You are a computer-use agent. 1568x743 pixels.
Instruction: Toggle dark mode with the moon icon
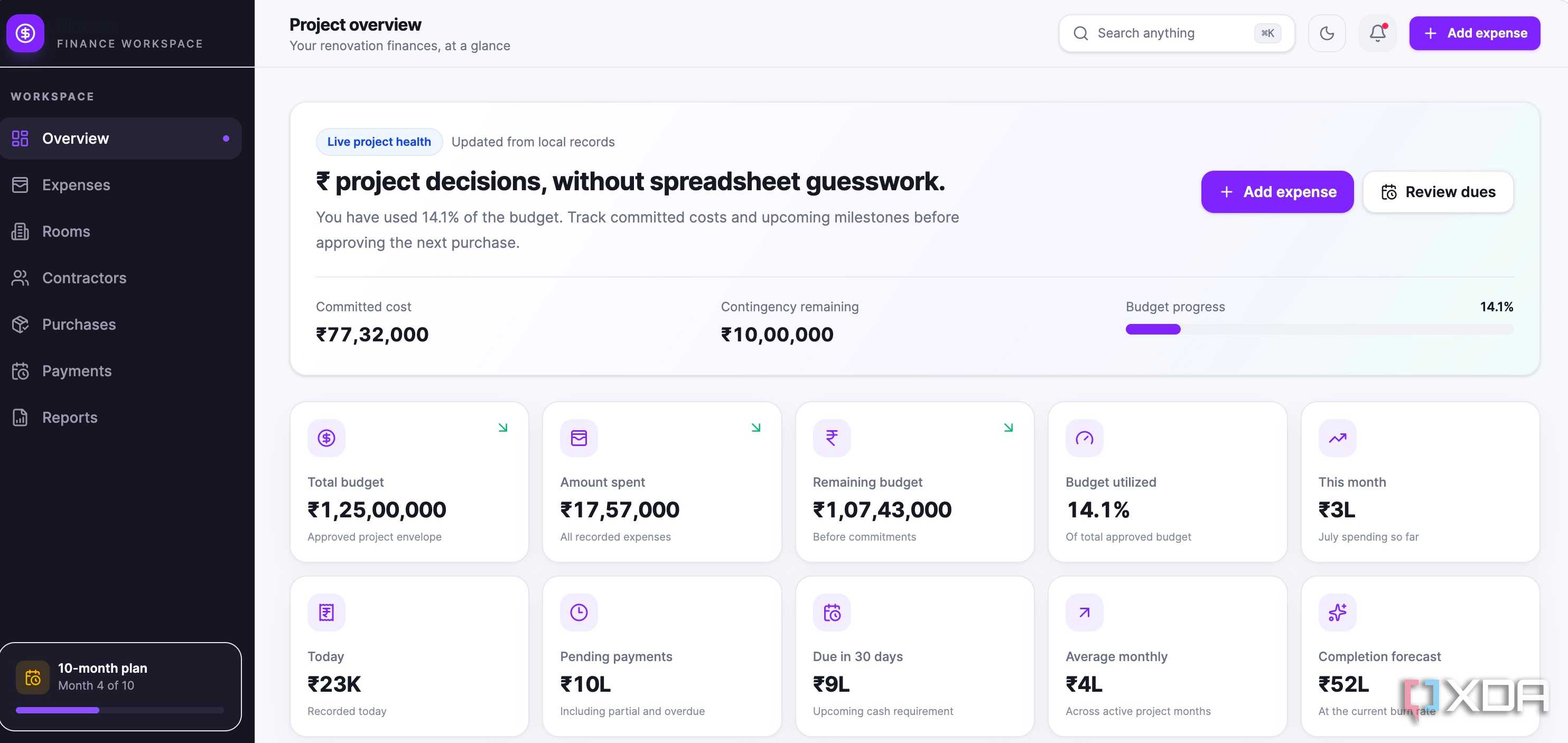point(1327,33)
